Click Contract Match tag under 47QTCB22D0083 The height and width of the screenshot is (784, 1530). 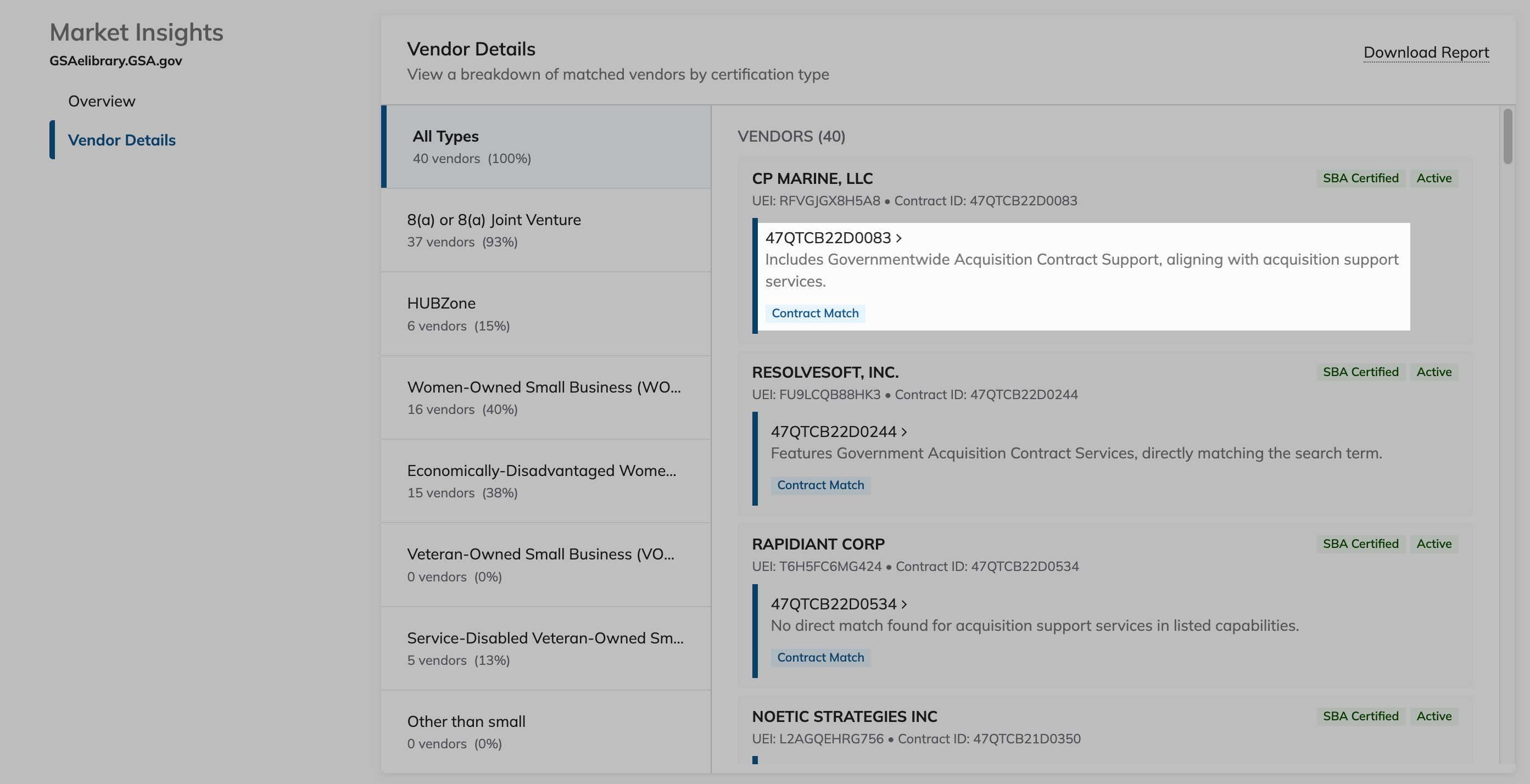click(x=815, y=313)
